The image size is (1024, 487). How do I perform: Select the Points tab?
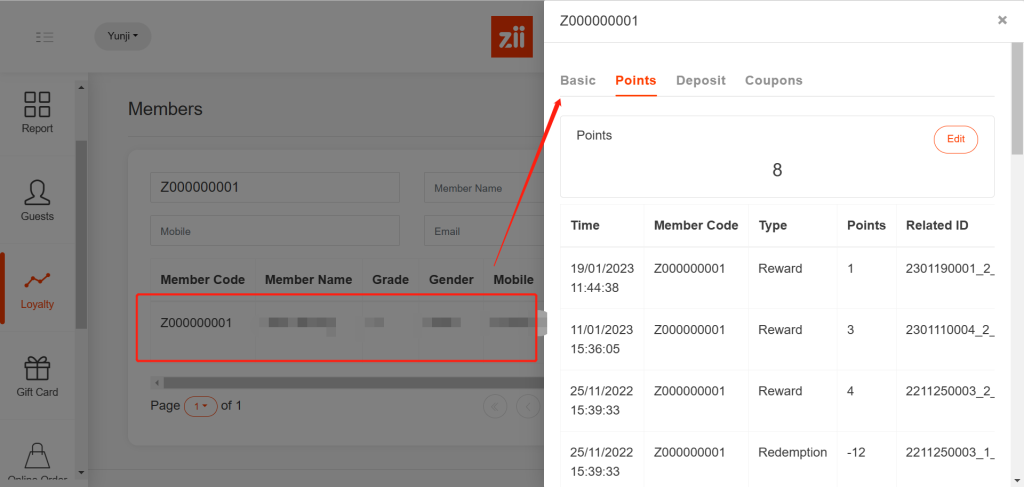point(636,80)
